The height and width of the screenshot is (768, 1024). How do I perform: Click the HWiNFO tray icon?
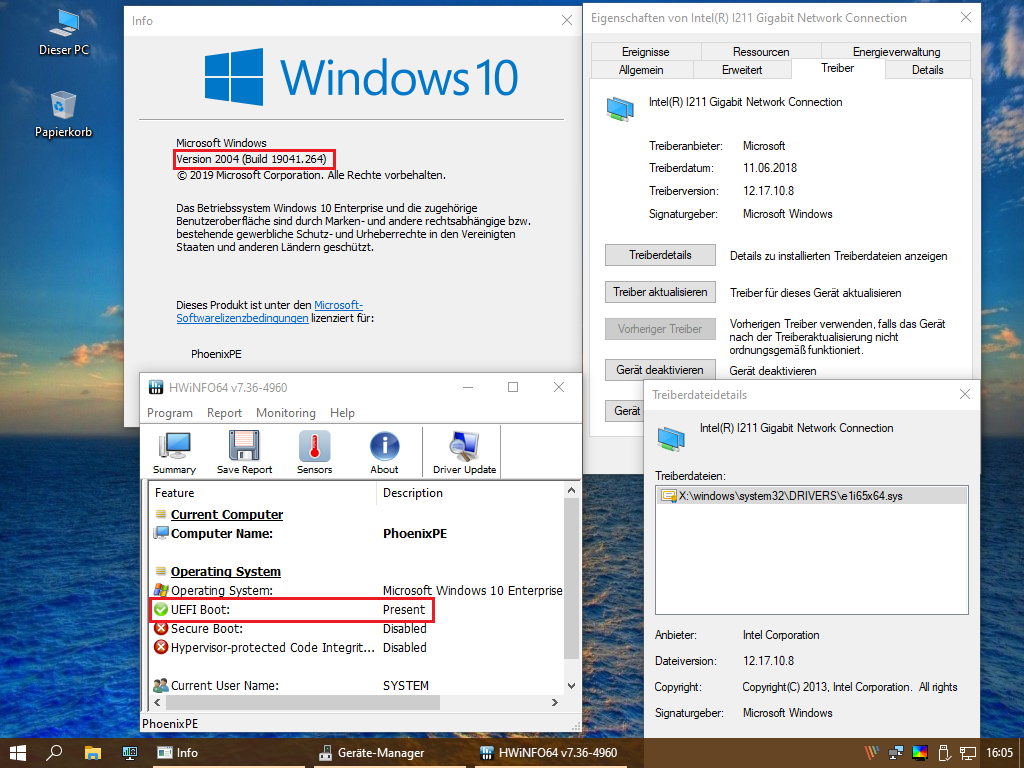[871, 752]
